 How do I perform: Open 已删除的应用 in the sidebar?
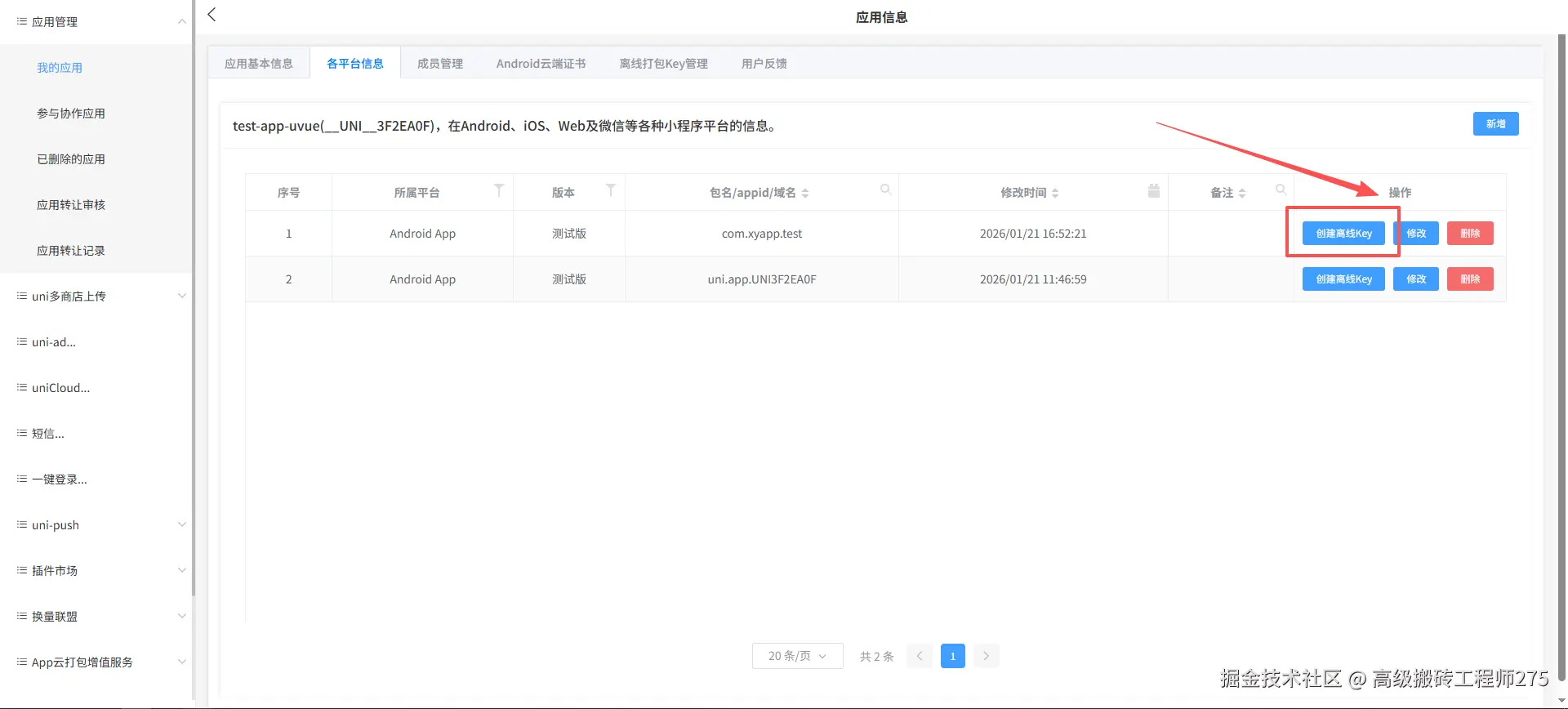coord(71,159)
